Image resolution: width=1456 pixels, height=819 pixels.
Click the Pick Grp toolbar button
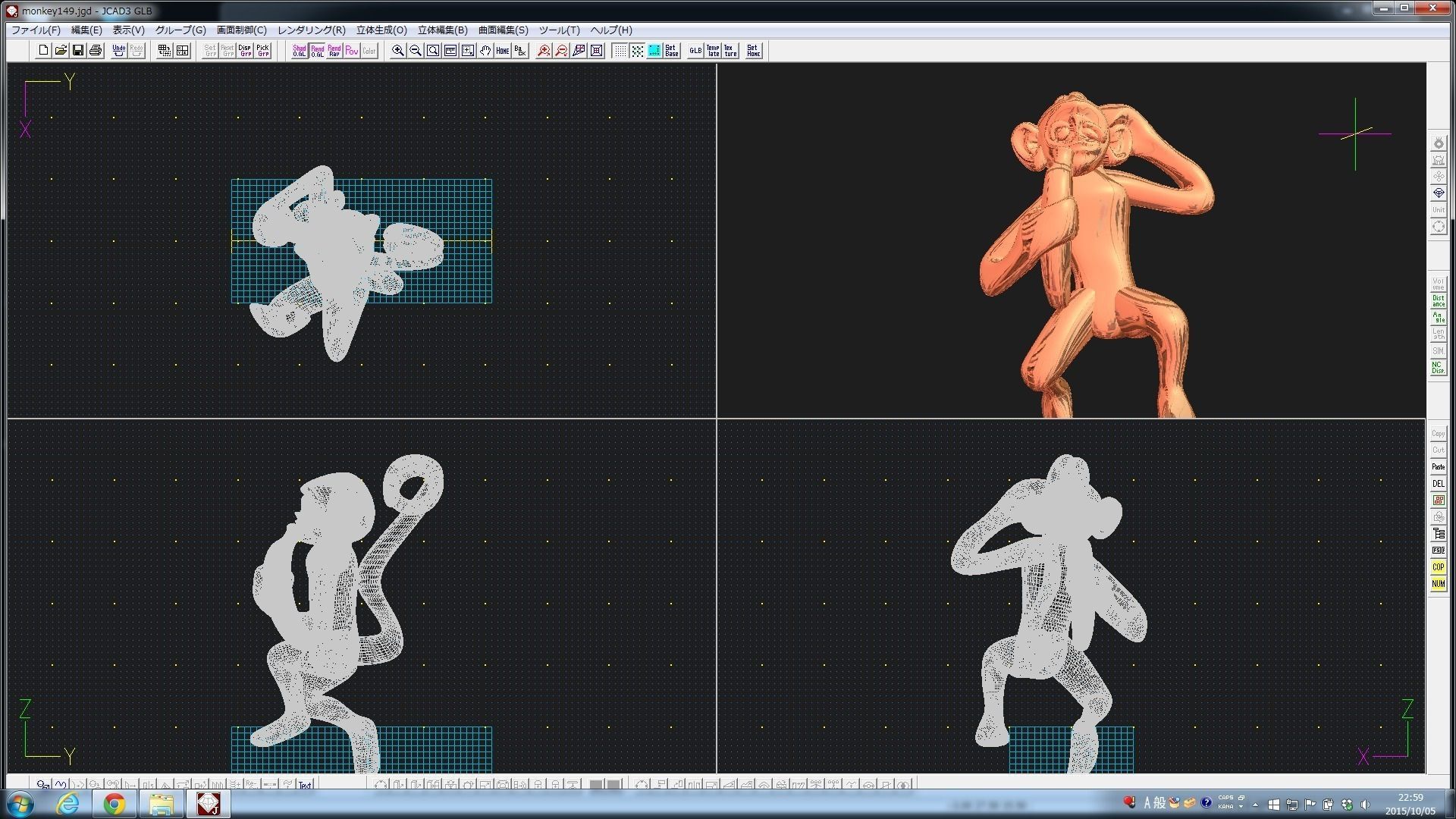(262, 51)
